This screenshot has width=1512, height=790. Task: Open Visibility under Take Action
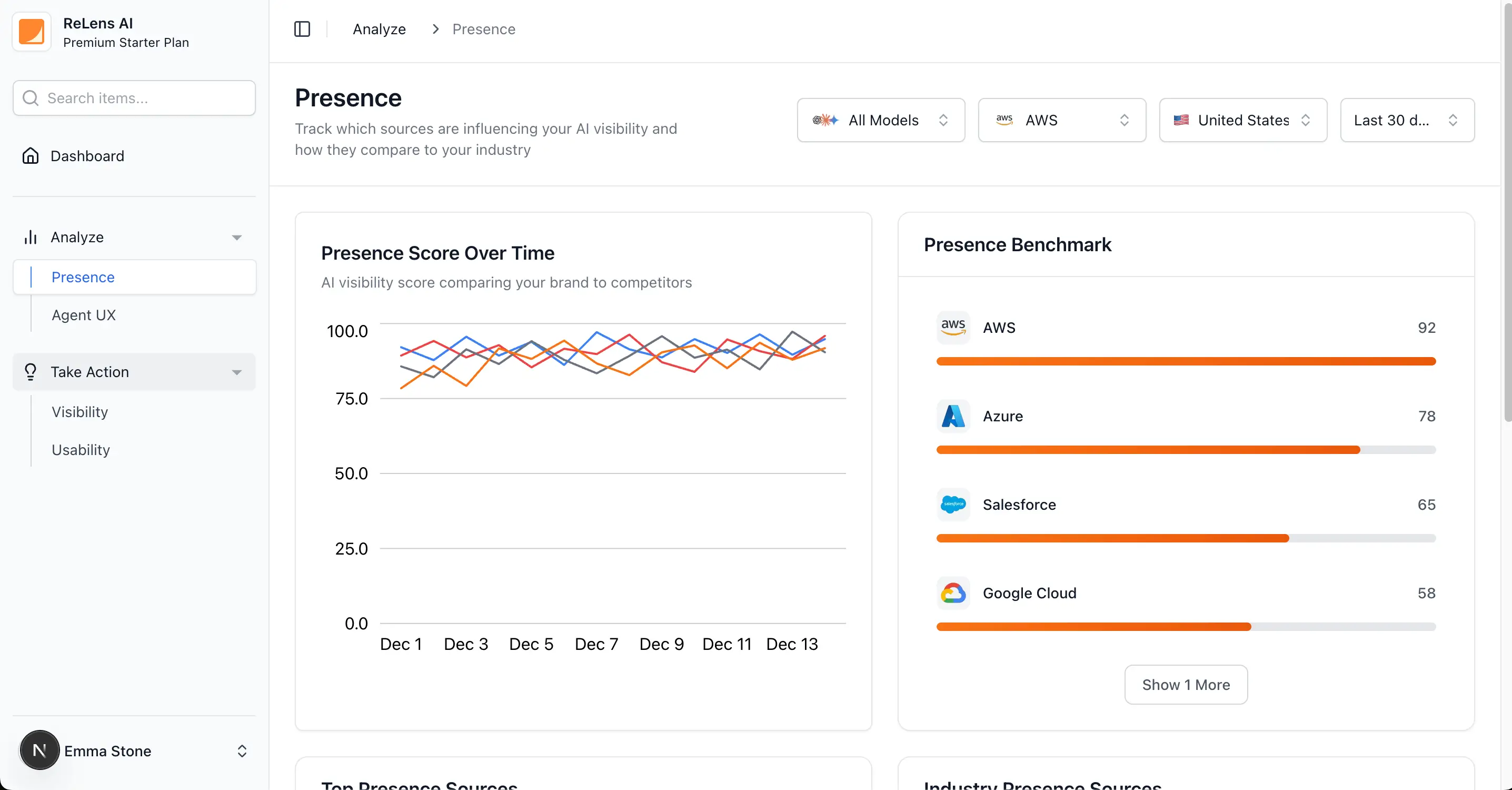click(80, 412)
